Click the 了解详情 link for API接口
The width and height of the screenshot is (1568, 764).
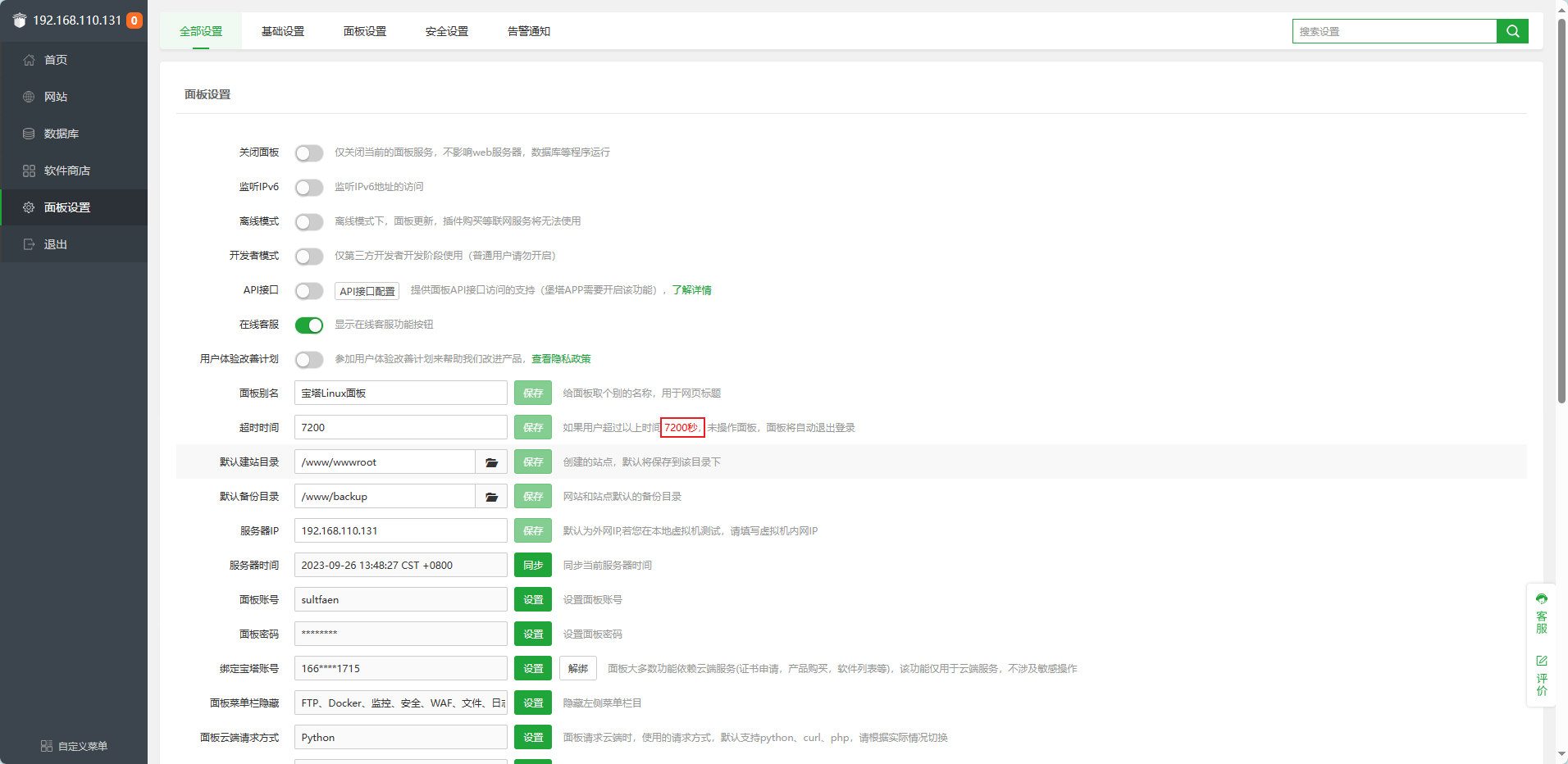pyautogui.click(x=691, y=290)
